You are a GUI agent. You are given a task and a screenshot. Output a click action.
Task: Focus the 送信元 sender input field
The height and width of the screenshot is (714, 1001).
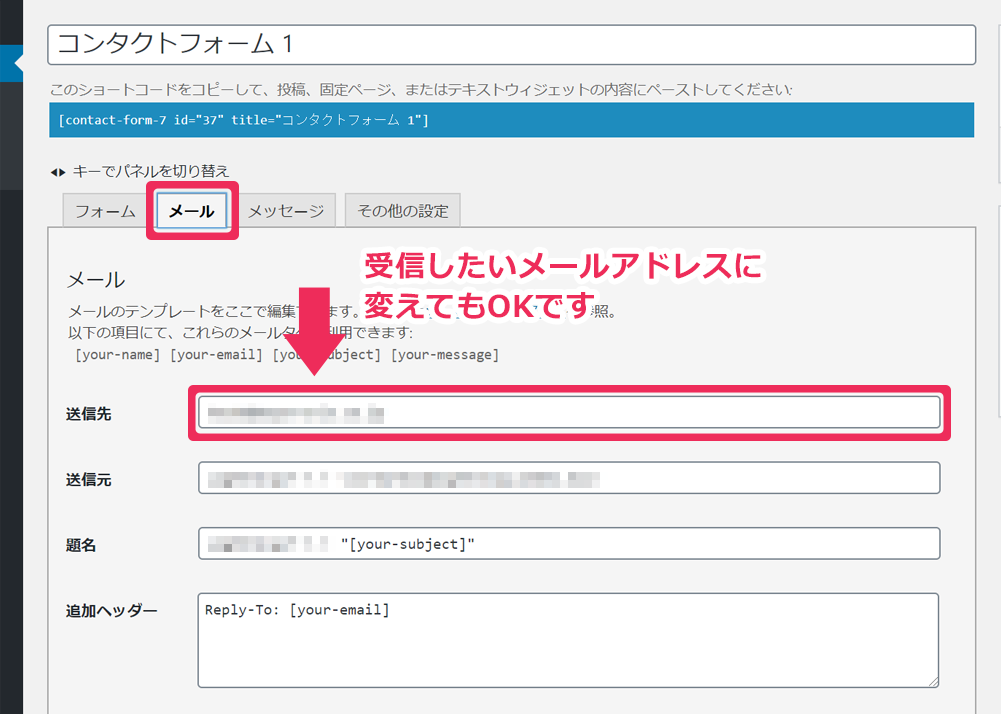(568, 478)
